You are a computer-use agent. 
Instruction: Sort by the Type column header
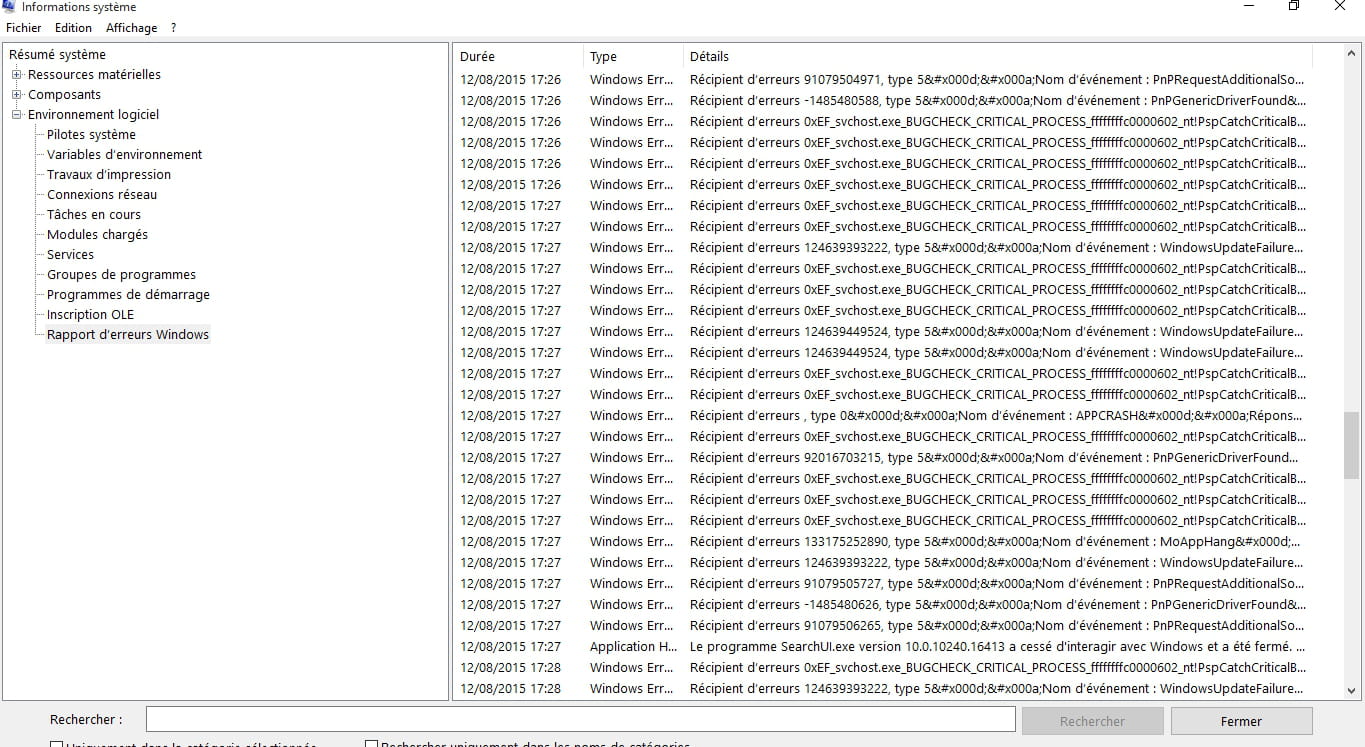(x=633, y=57)
